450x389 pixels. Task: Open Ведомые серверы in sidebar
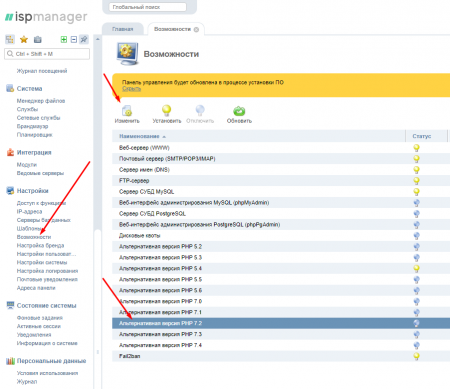(x=40, y=173)
